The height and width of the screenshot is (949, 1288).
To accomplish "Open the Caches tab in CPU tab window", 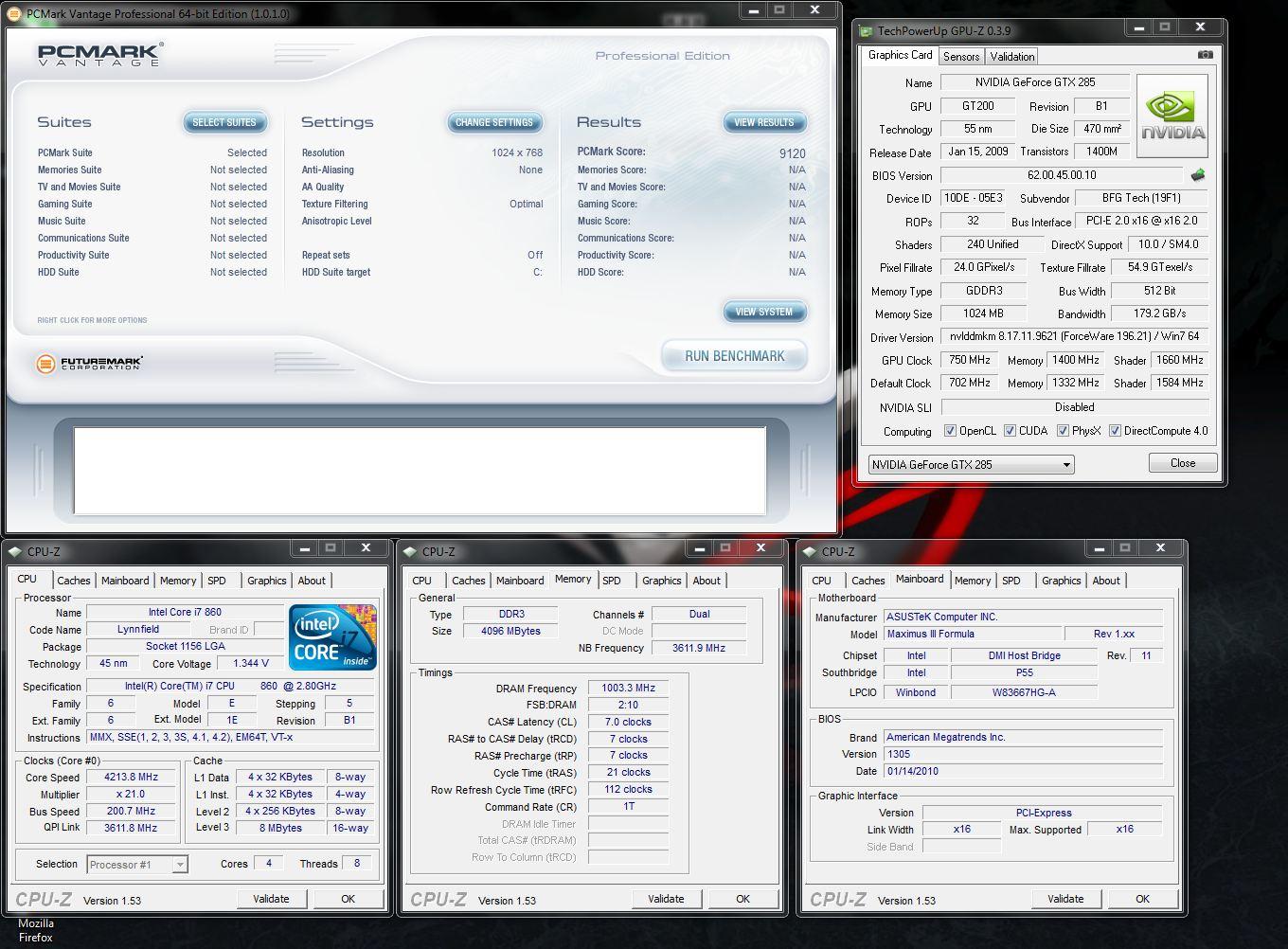I will (73, 581).
